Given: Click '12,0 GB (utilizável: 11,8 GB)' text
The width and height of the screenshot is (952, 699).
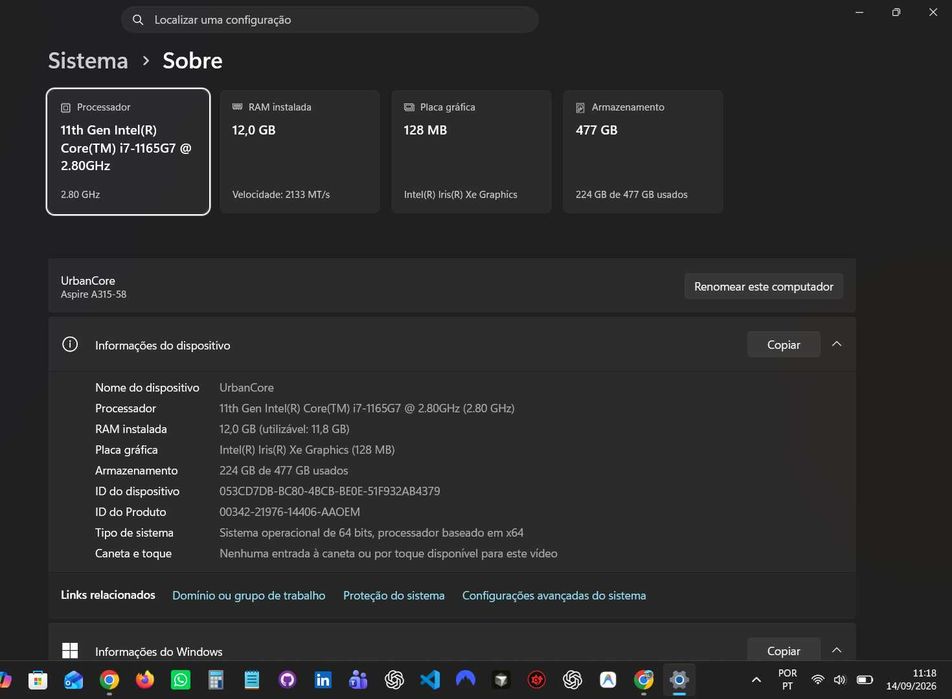Looking at the screenshot, I should click(284, 429).
